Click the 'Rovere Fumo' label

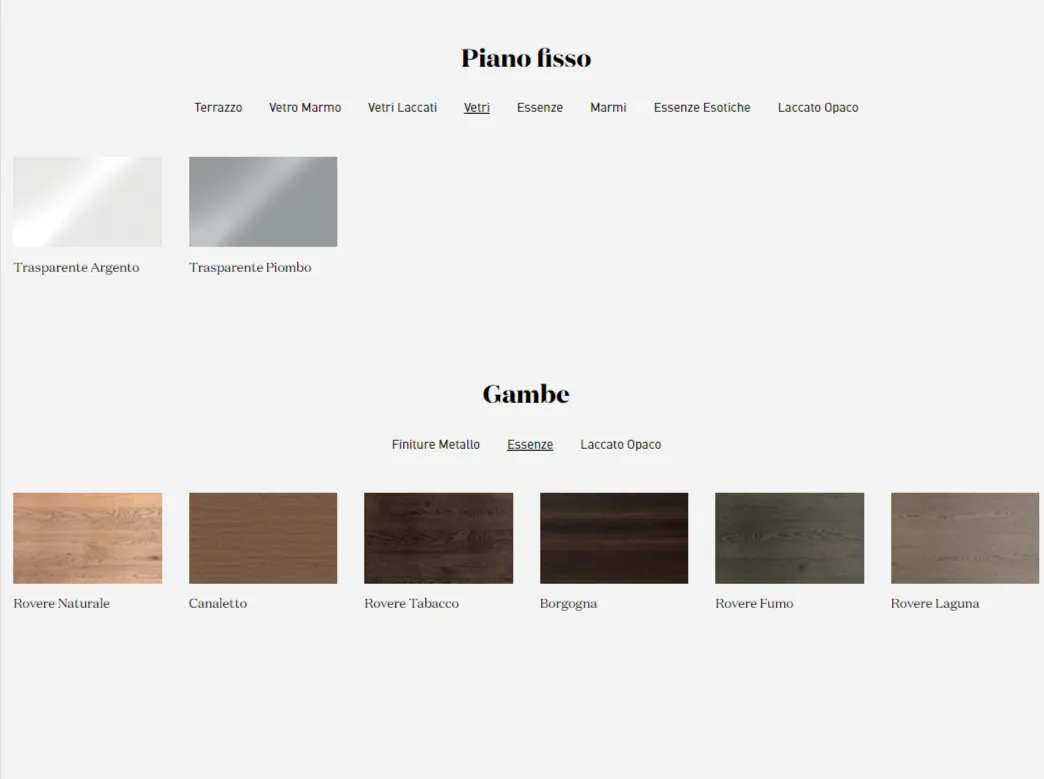pos(754,604)
